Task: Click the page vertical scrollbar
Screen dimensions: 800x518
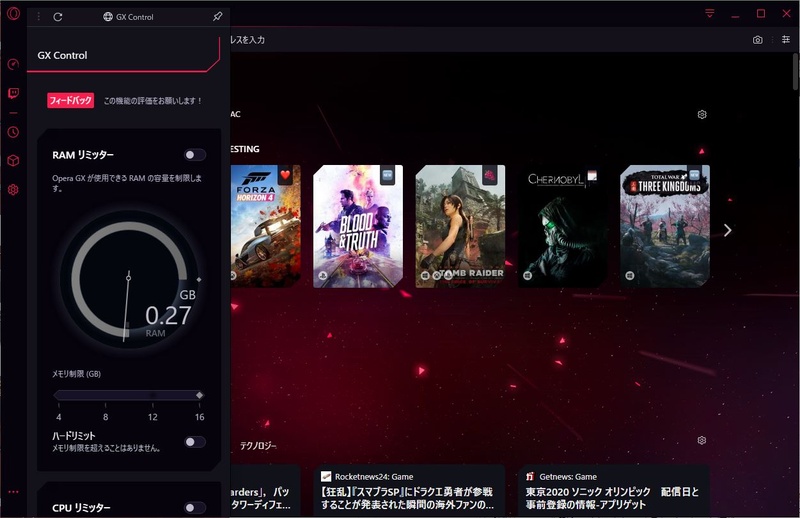Action: [796, 71]
